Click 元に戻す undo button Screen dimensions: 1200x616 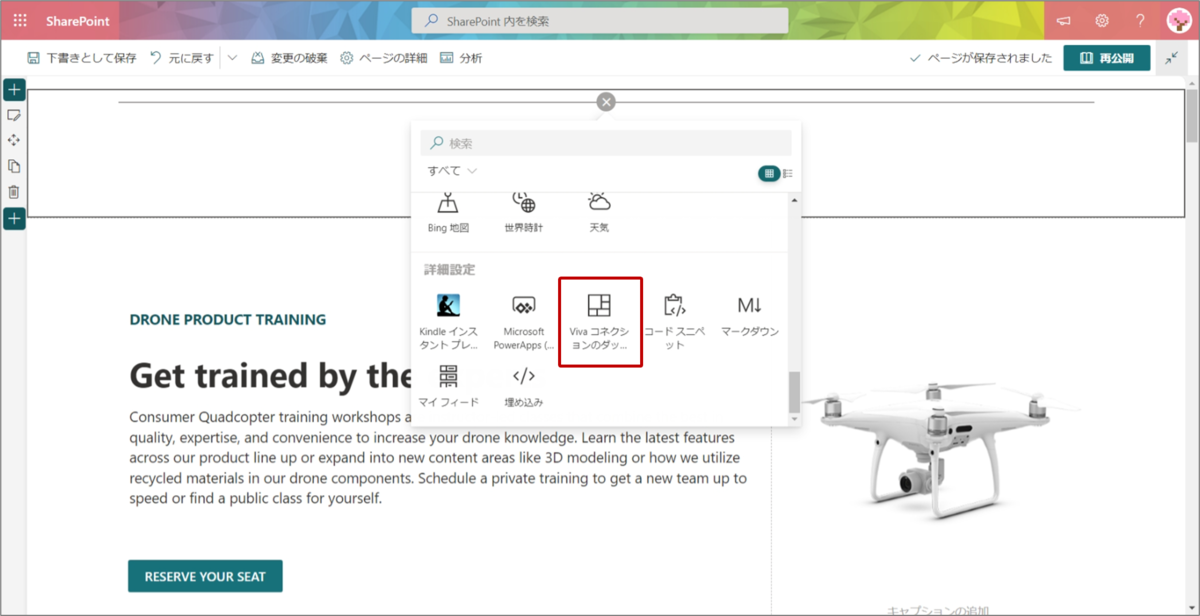coord(181,58)
